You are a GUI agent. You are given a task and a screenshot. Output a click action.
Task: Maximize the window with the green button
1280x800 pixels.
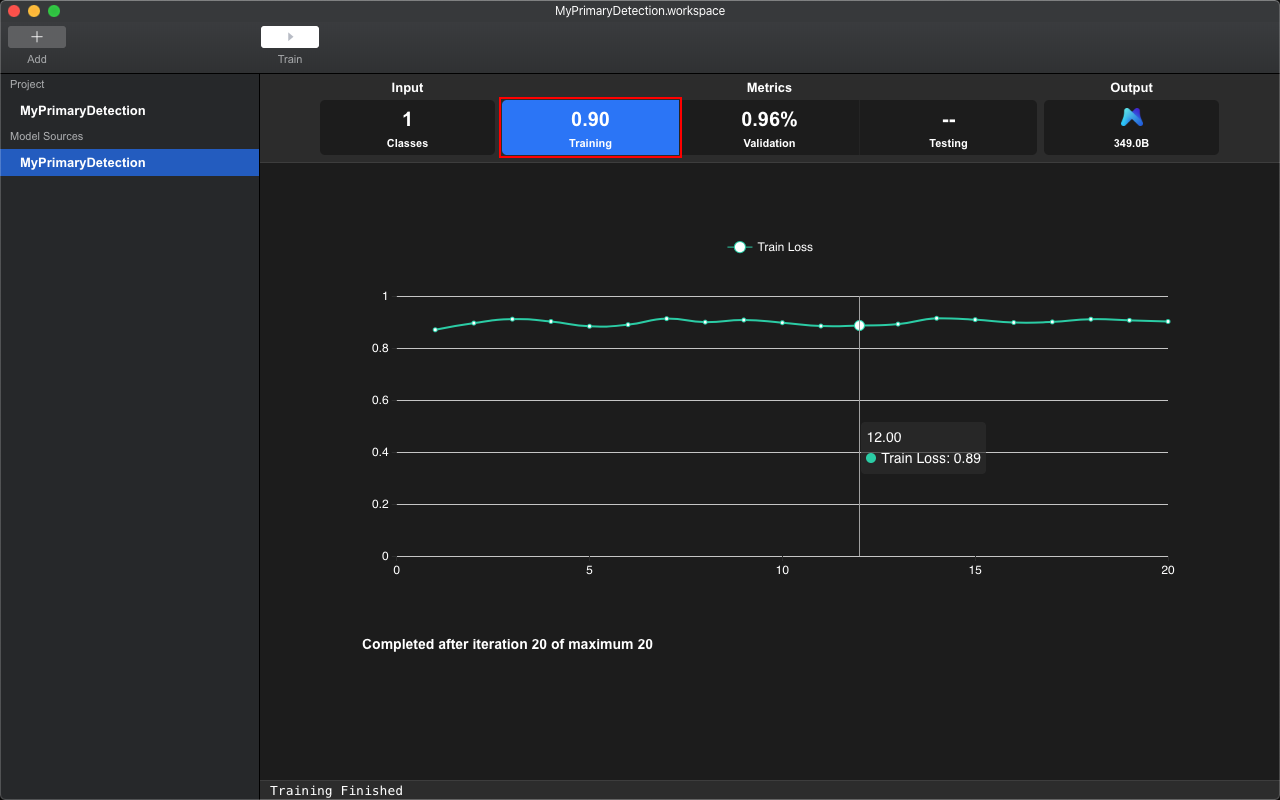54,11
